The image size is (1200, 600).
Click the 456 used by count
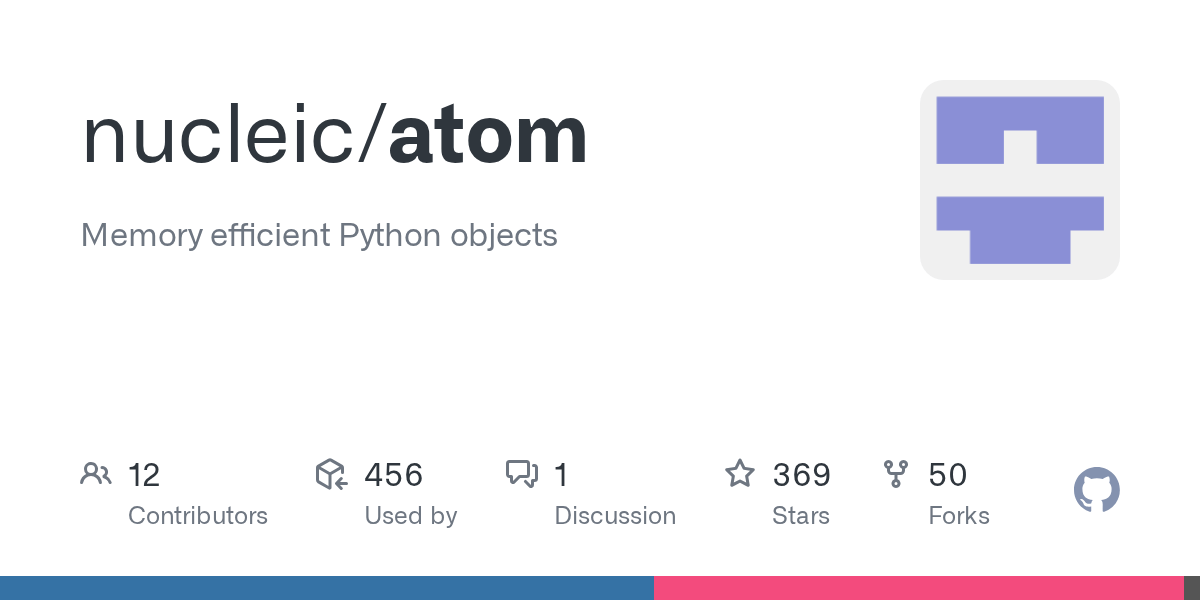pos(393,475)
